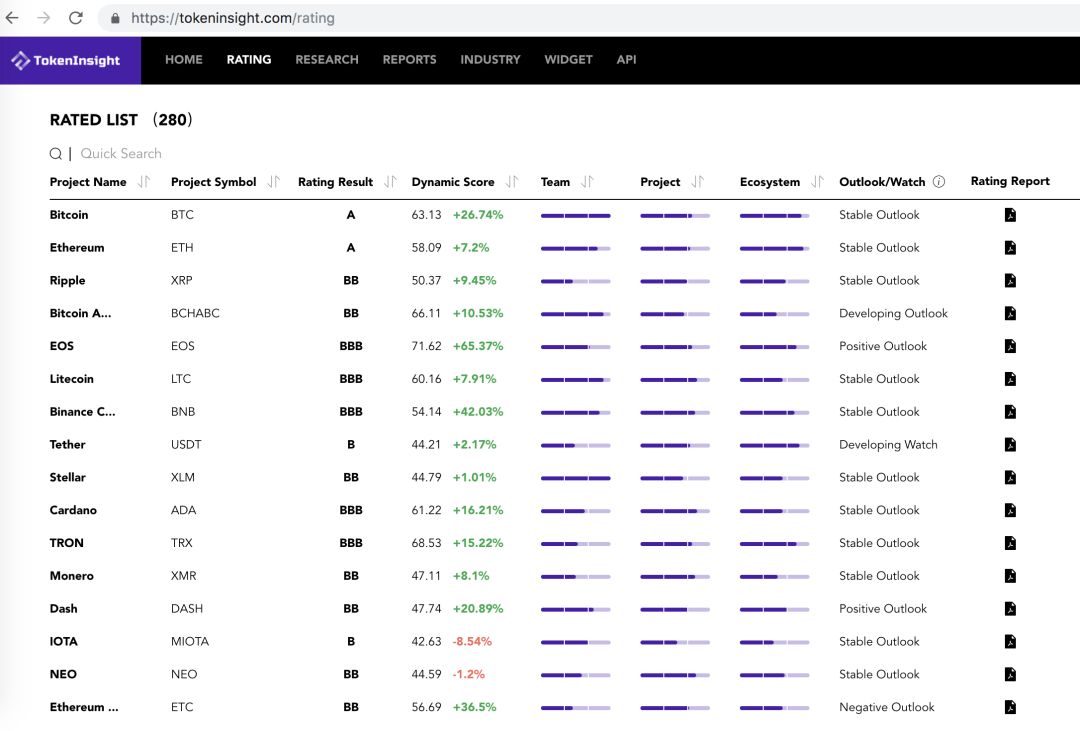This screenshot has height=731, width=1080.
Task: Click NEO dynamic score 44.59
Action: pos(426,675)
